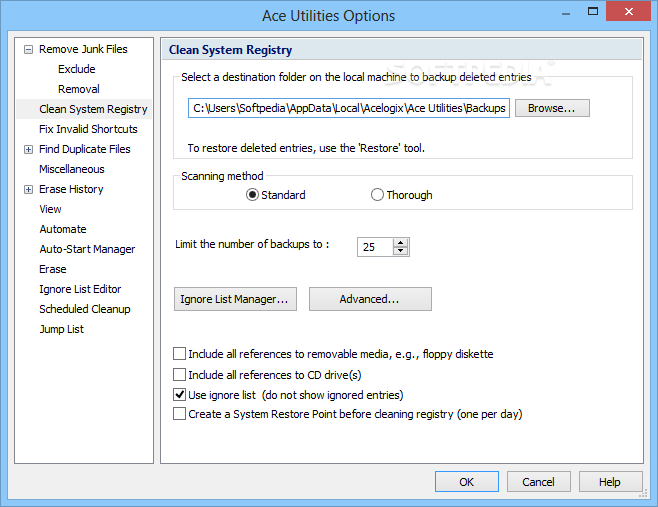Click Cancel to discard changes
Screen dimensions: 658x507
[538, 482]
